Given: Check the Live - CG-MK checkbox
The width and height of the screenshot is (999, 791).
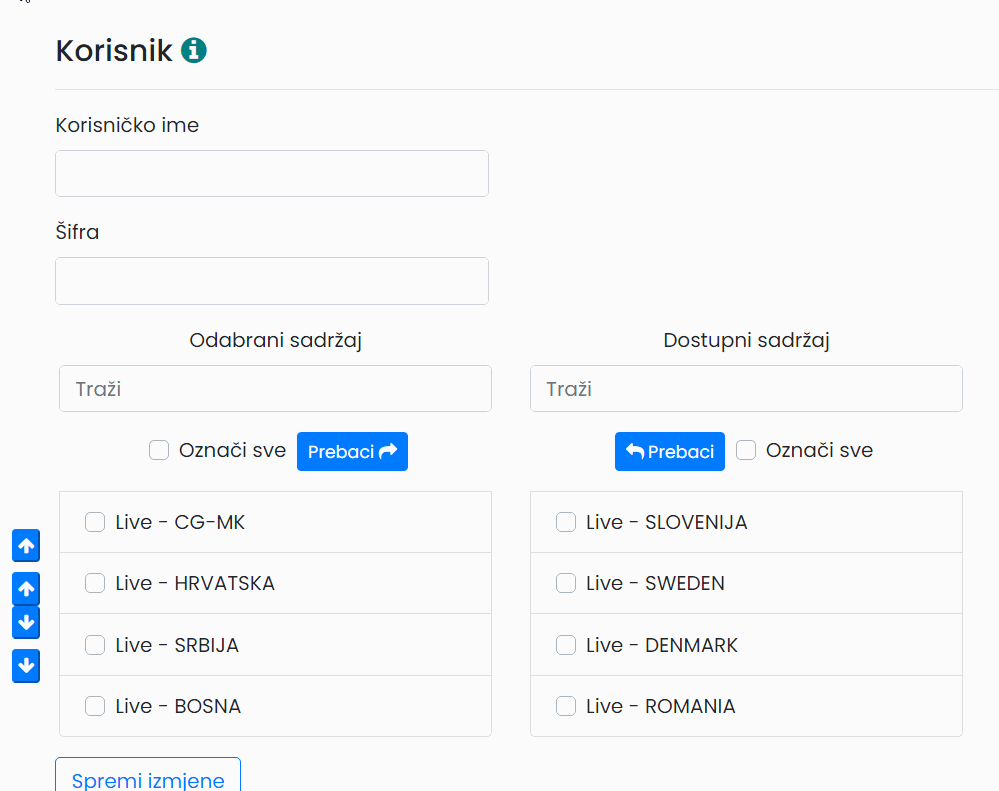Looking at the screenshot, I should point(95,522).
